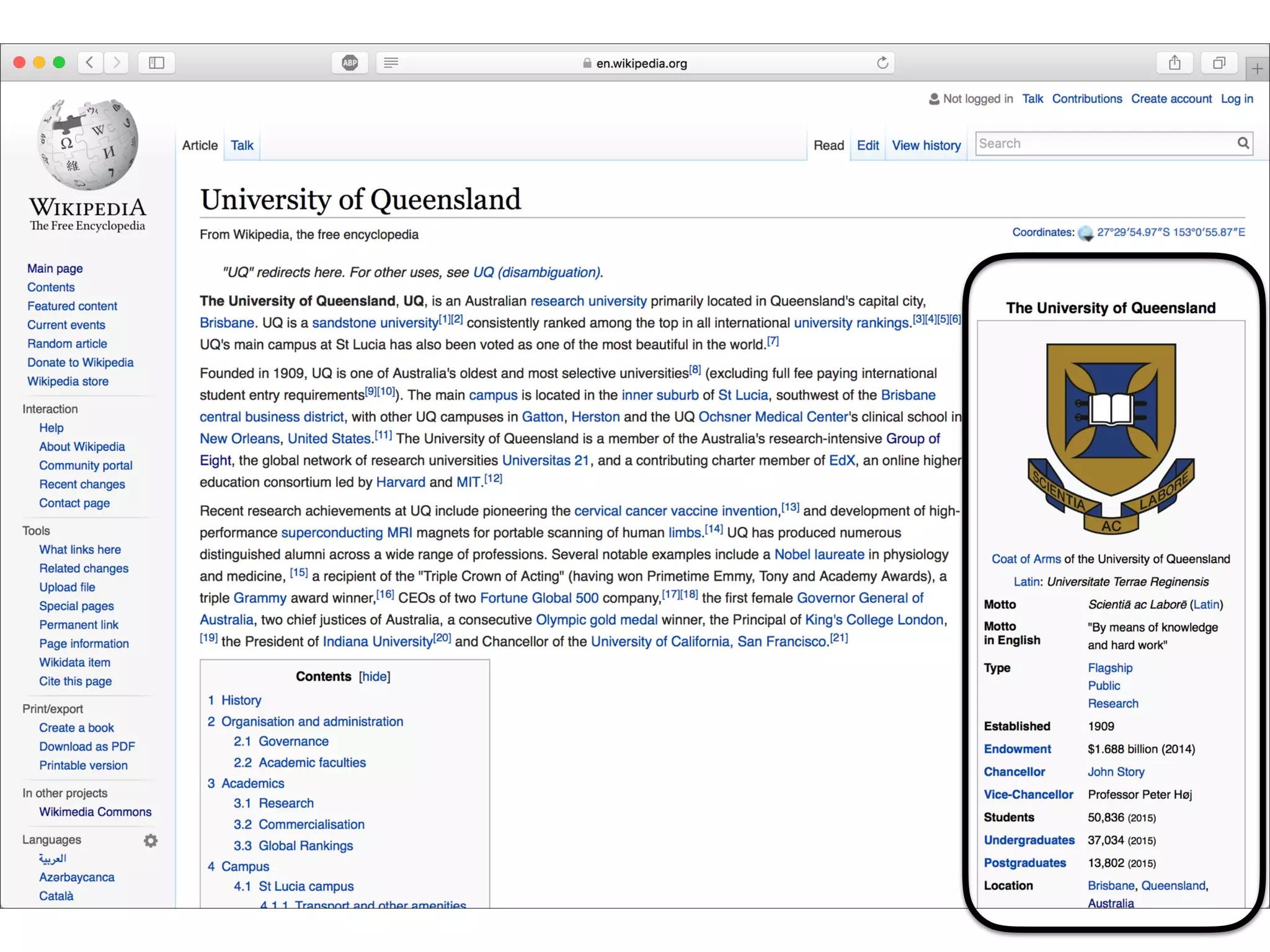Open the View history tab

pos(926,145)
